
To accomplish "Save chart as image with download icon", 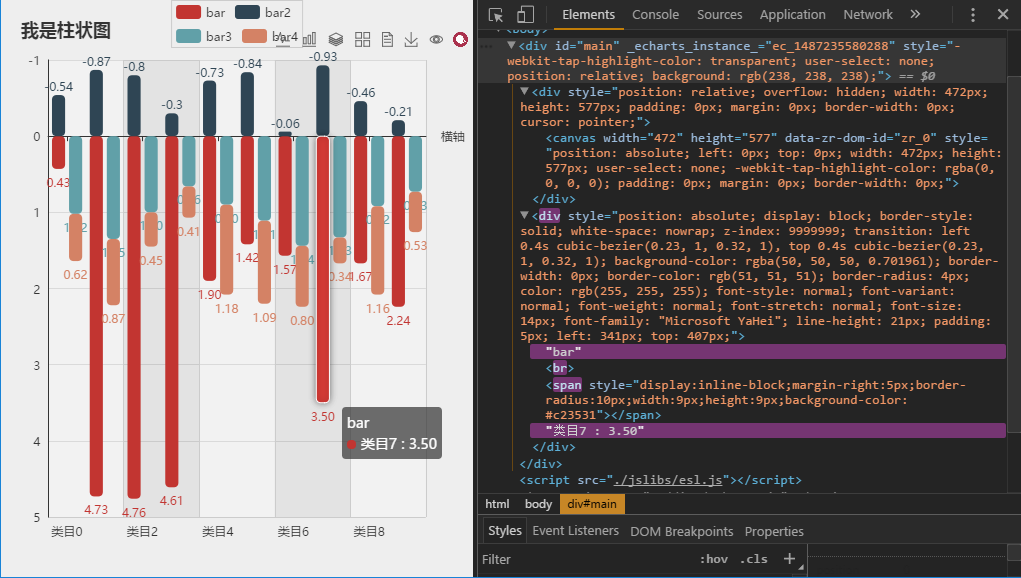I will coord(411,40).
